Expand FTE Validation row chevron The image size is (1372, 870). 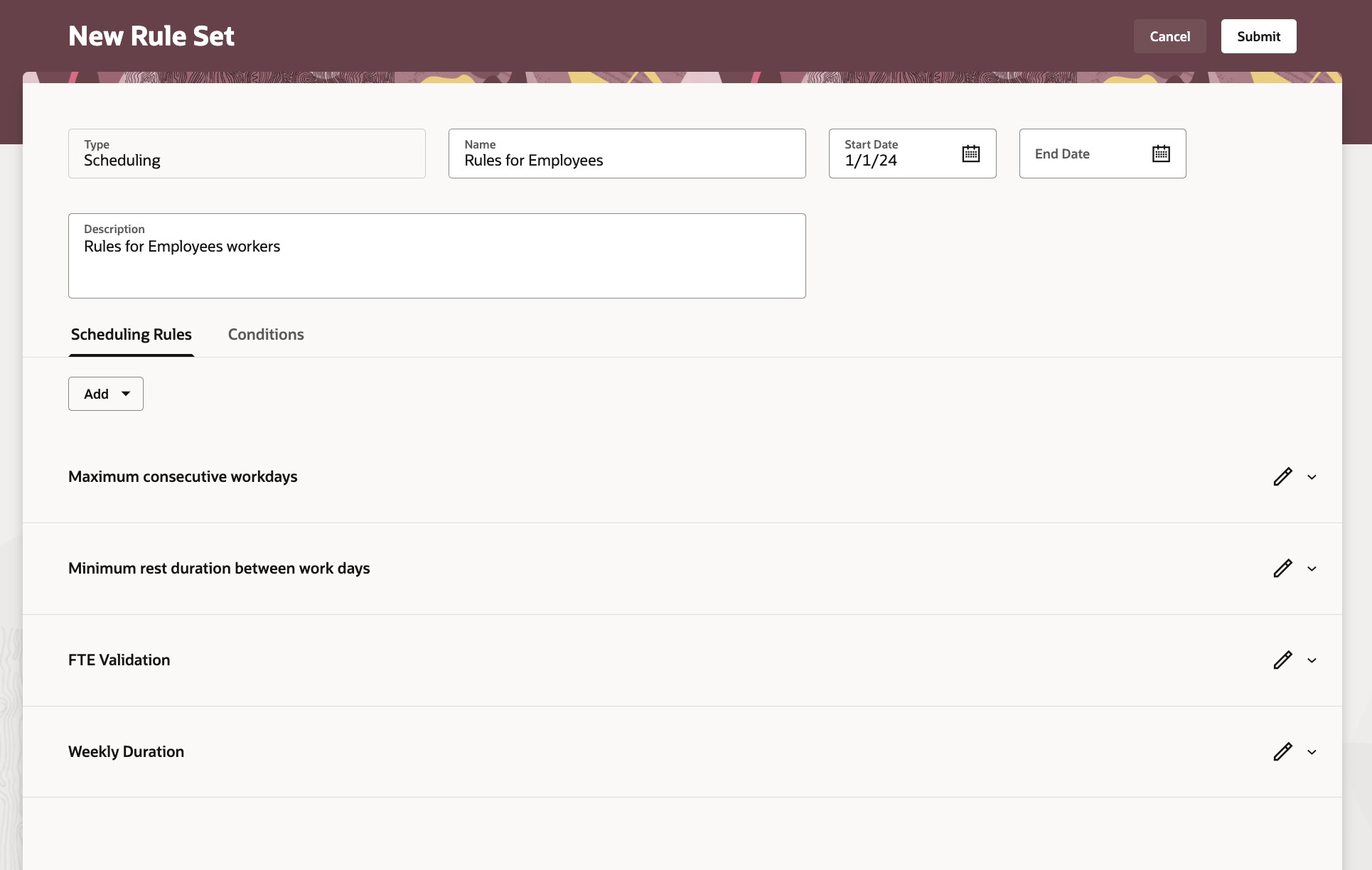click(x=1312, y=660)
